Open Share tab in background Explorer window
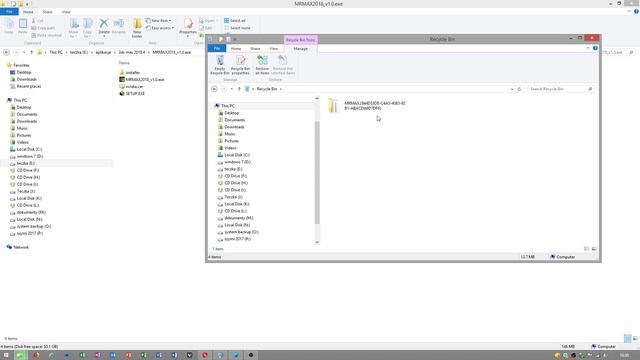 click(x=47, y=12)
